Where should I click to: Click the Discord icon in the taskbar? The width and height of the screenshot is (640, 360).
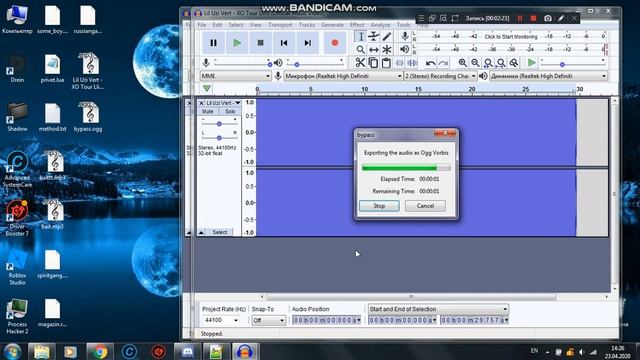(187, 351)
